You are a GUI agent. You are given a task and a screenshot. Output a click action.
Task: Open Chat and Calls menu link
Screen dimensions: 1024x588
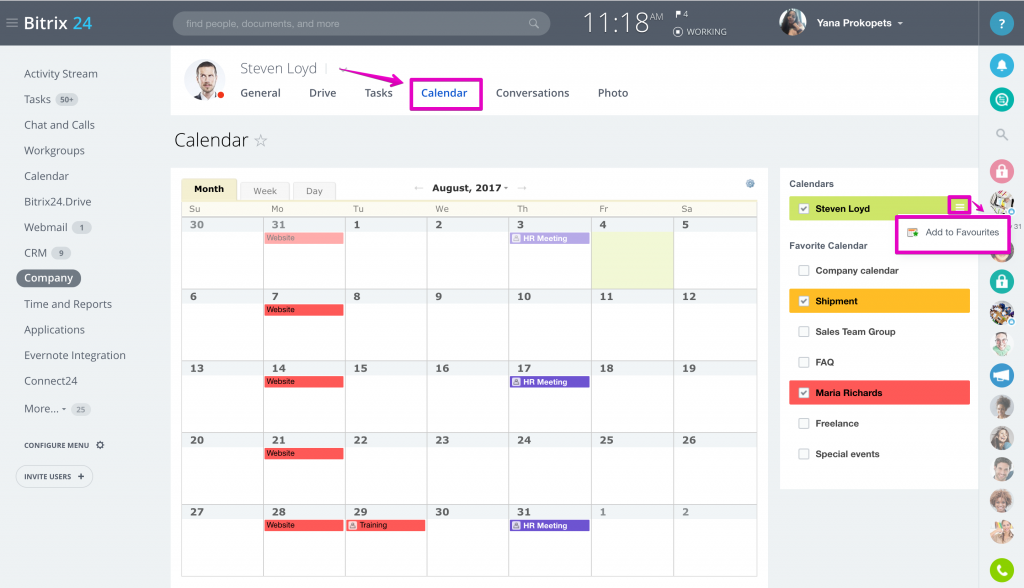click(x=59, y=125)
